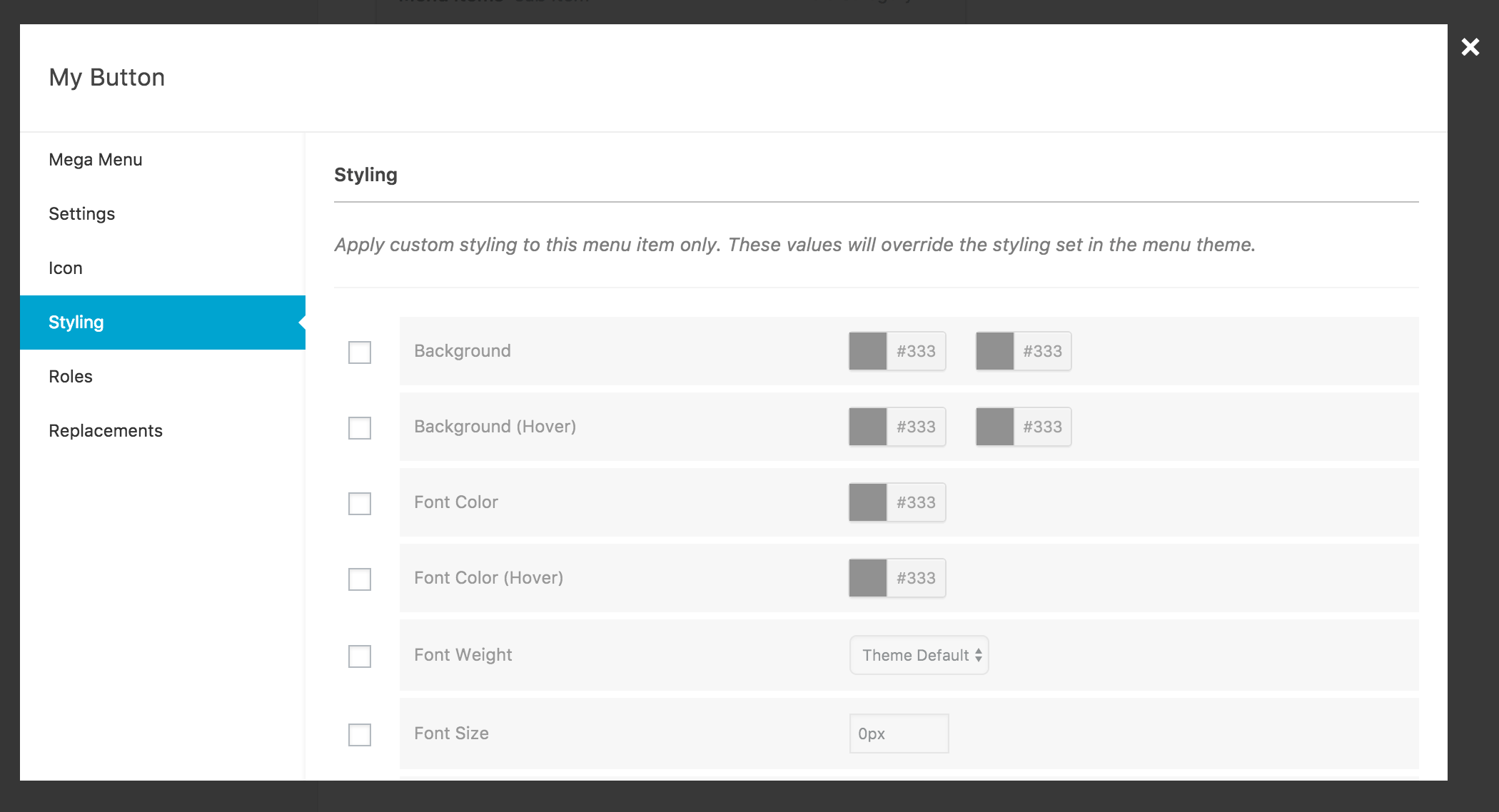
Task: Enable the Background (Hover) checkbox
Action: tap(359, 428)
